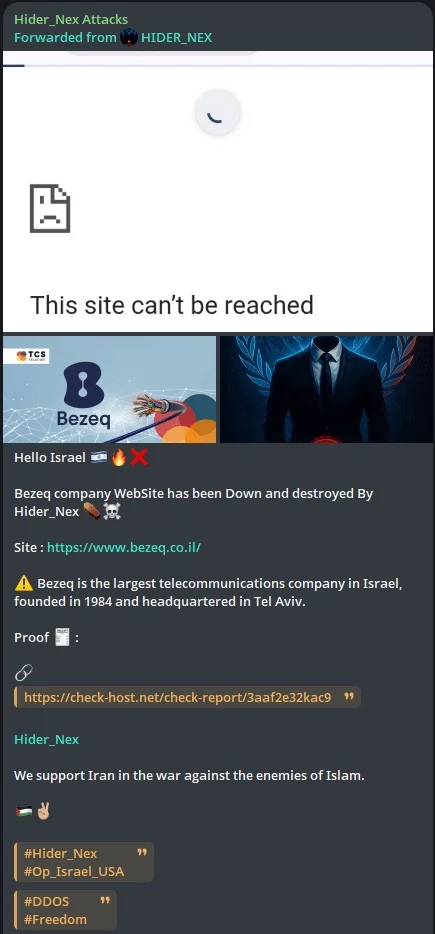This screenshot has width=435, height=934.
Task: Click the warning triangle emoji
Action: click(x=24, y=583)
